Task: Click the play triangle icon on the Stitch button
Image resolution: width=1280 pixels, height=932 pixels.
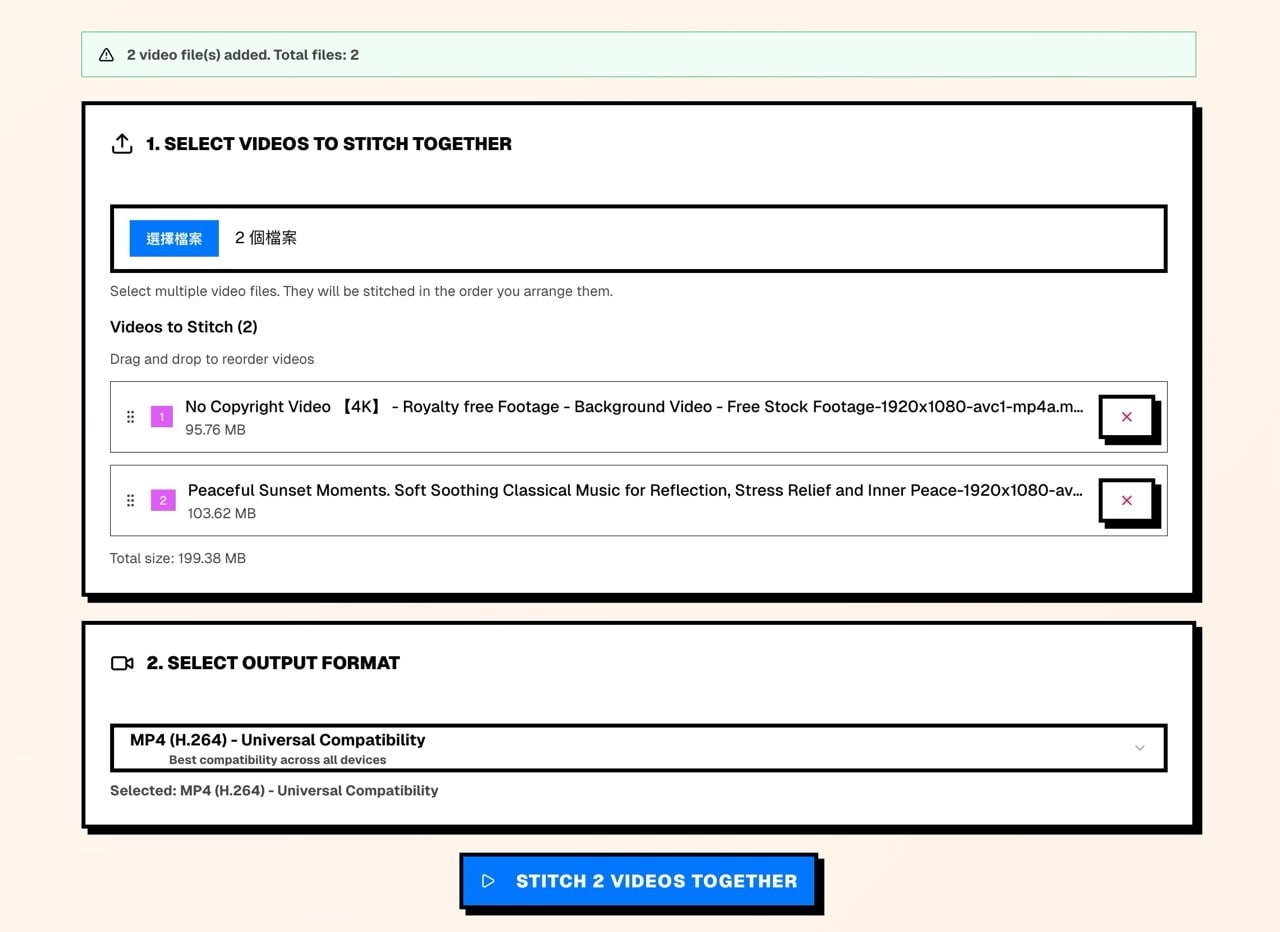Action: [x=488, y=881]
